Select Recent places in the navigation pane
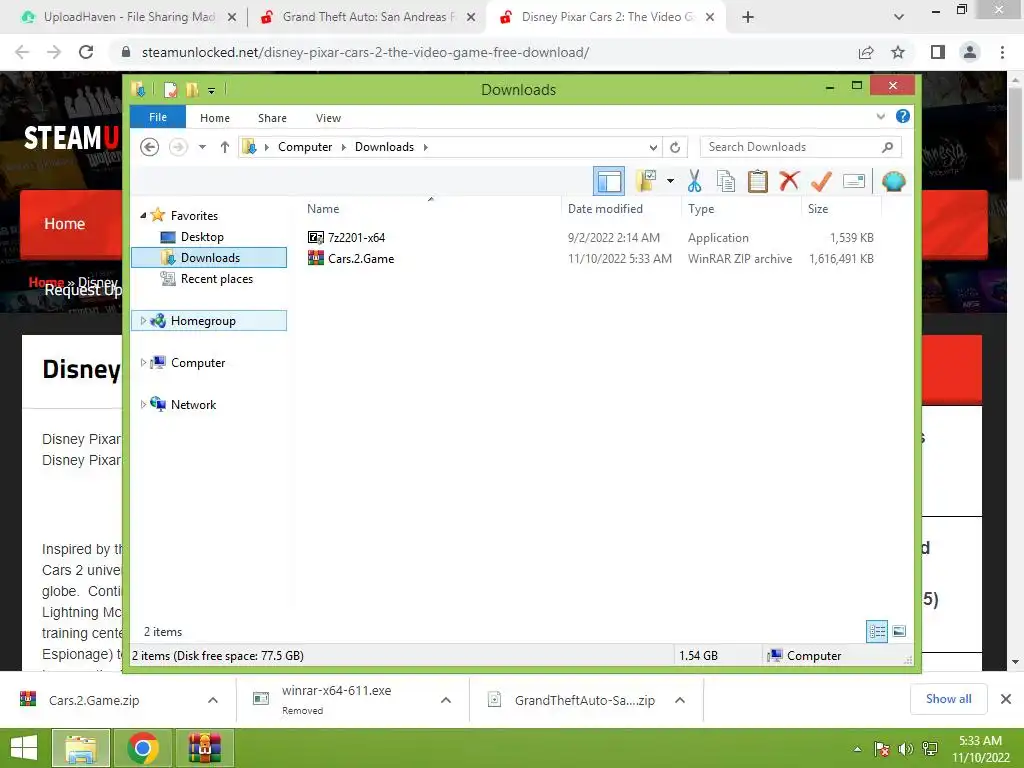Viewport: 1024px width, 768px height. [216, 279]
